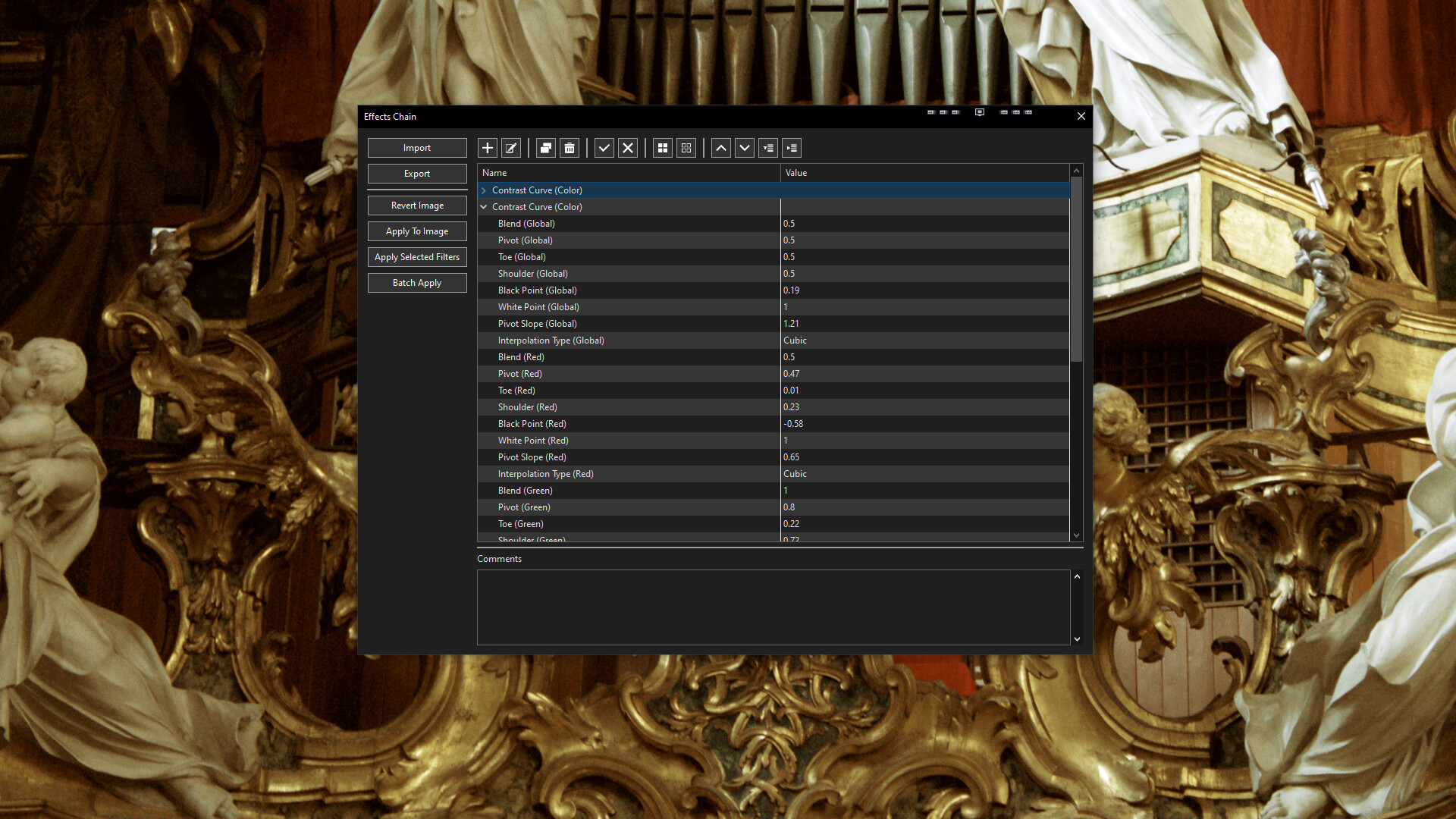The height and width of the screenshot is (819, 1456).
Task: Deselect all filters with the outlined grid icon
Action: [x=686, y=148]
